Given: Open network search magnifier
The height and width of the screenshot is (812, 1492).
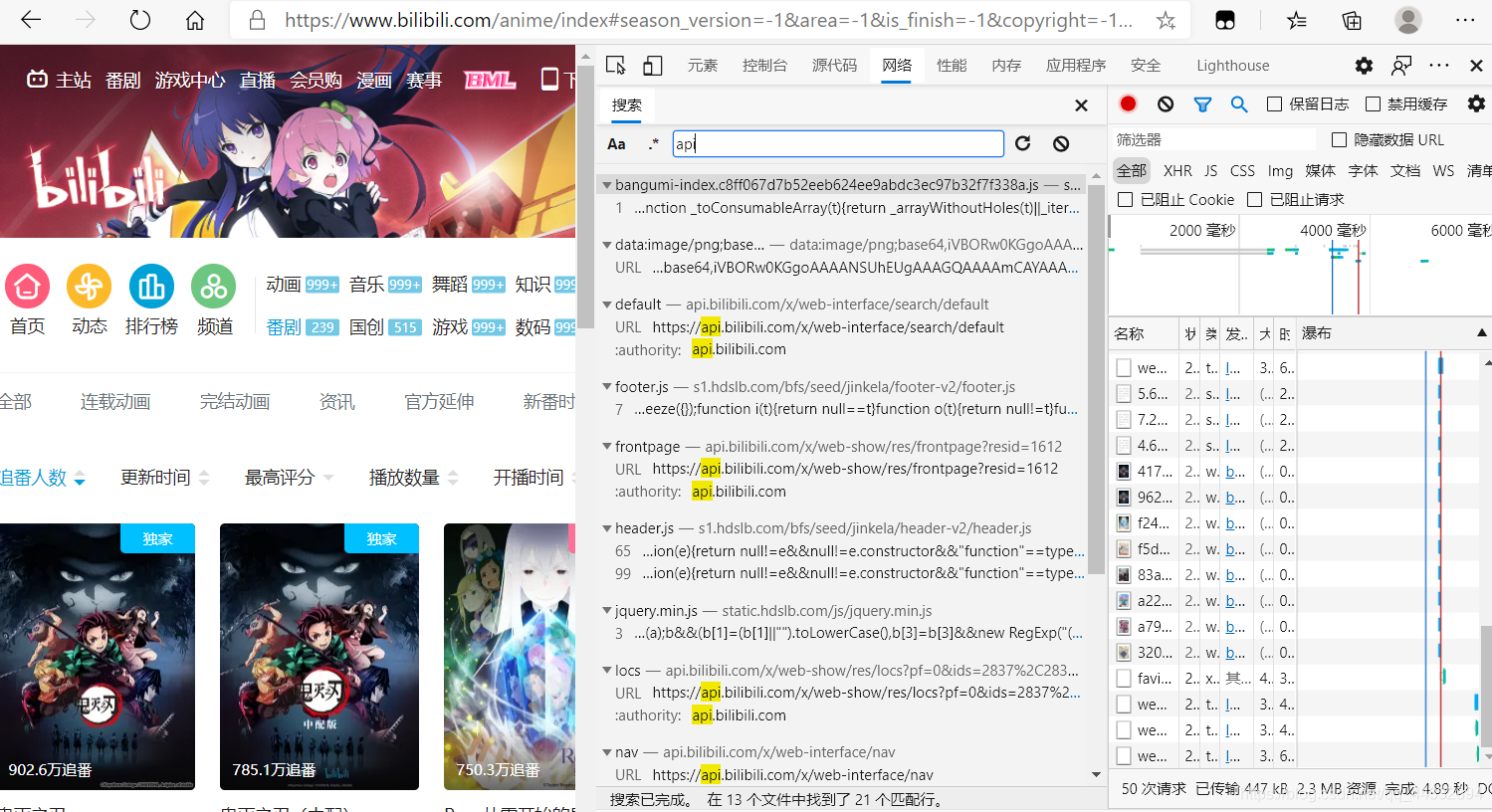Looking at the screenshot, I should pos(1239,103).
